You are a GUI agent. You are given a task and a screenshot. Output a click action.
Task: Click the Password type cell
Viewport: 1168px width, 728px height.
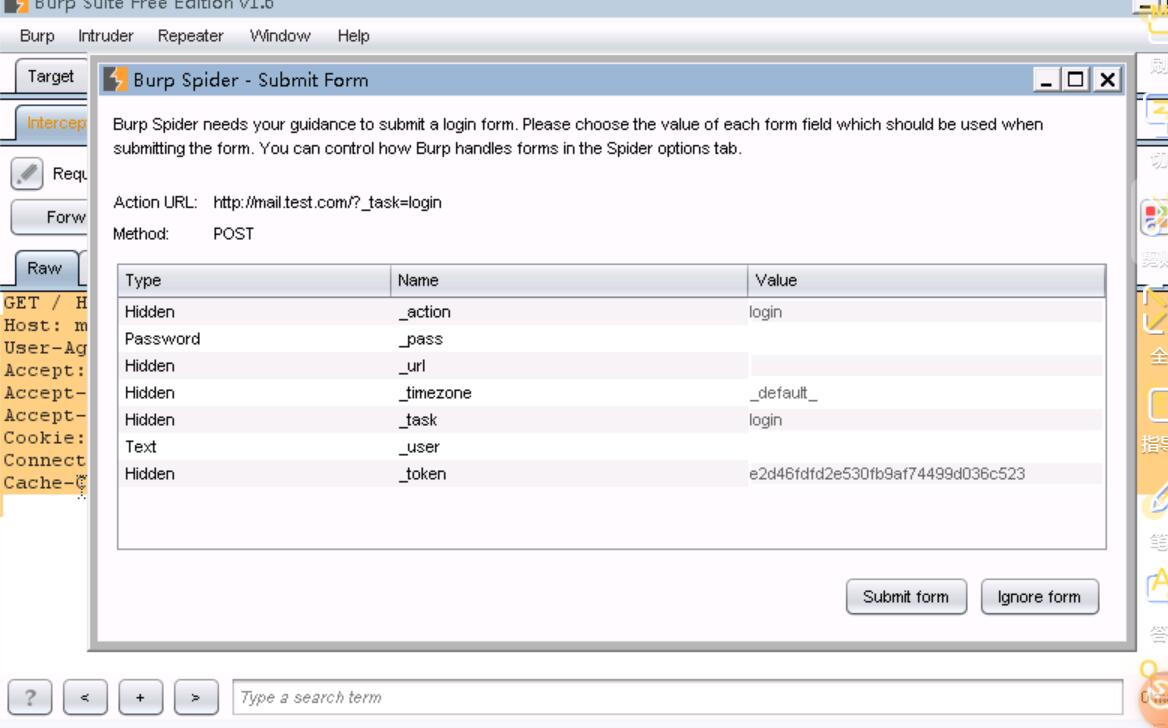point(254,339)
